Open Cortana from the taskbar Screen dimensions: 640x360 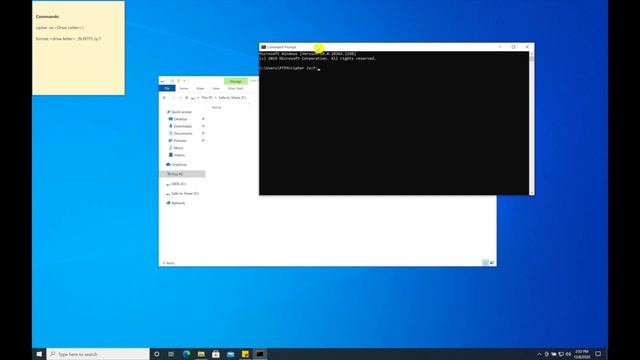pos(157,354)
